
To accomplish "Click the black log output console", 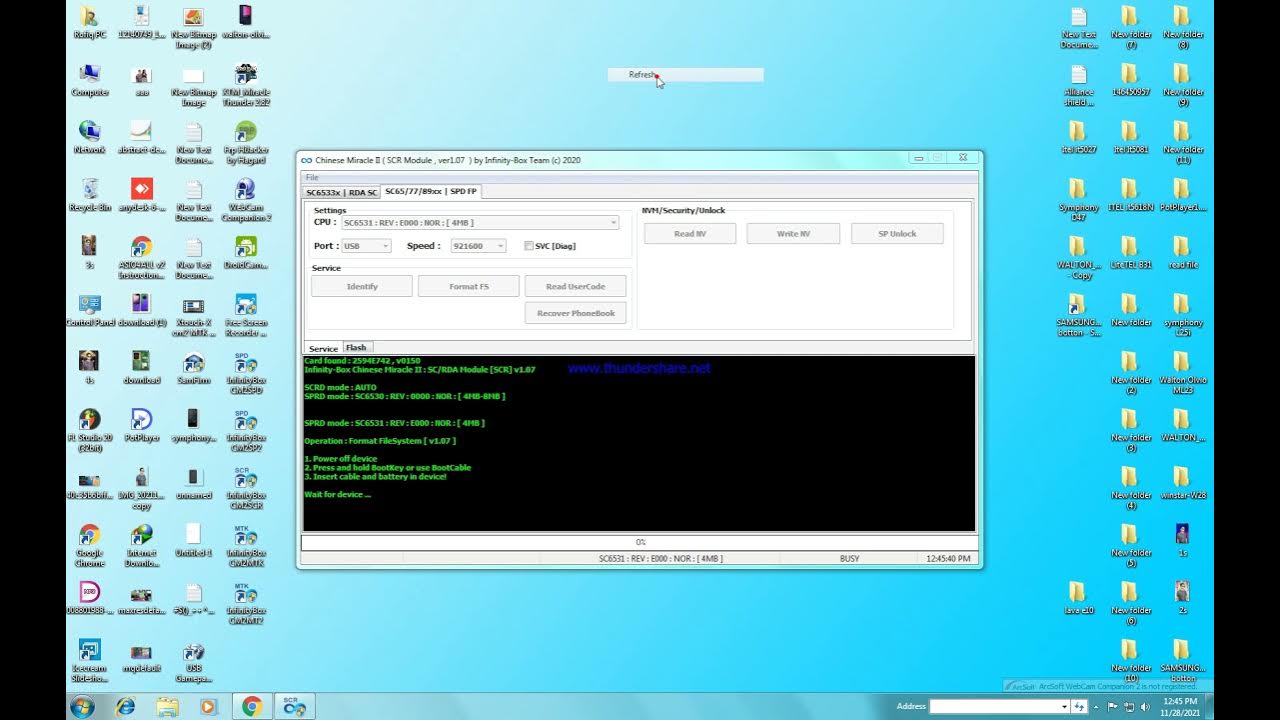I will click(639, 443).
